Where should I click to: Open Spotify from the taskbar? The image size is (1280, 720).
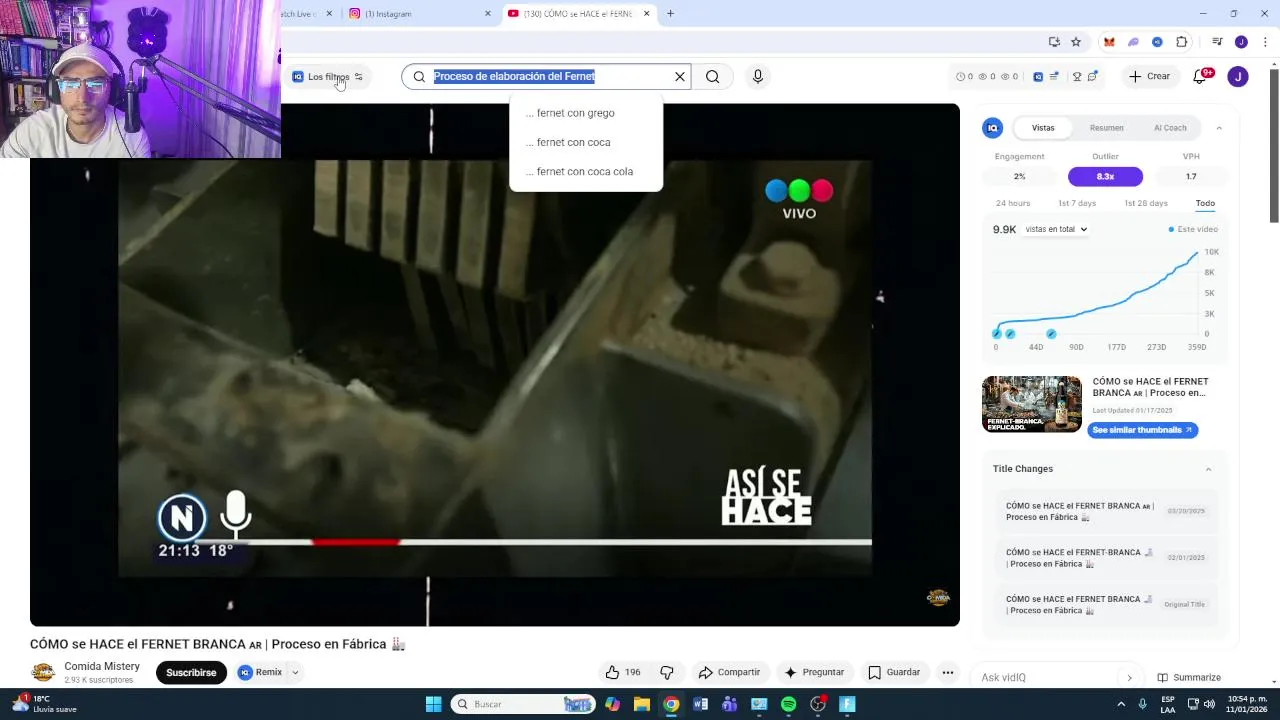[x=788, y=704]
